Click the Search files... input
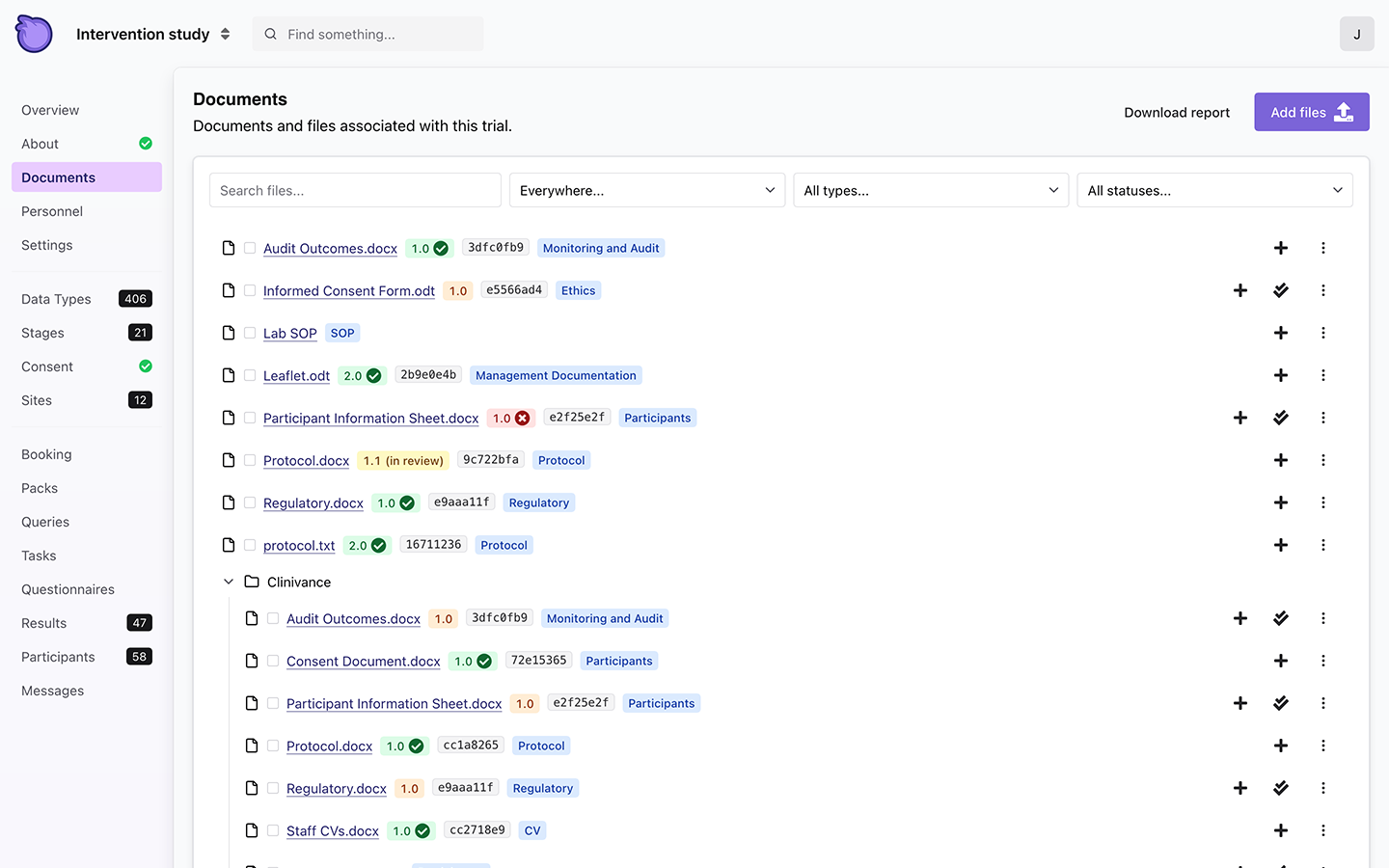1389x868 pixels. pos(355,190)
